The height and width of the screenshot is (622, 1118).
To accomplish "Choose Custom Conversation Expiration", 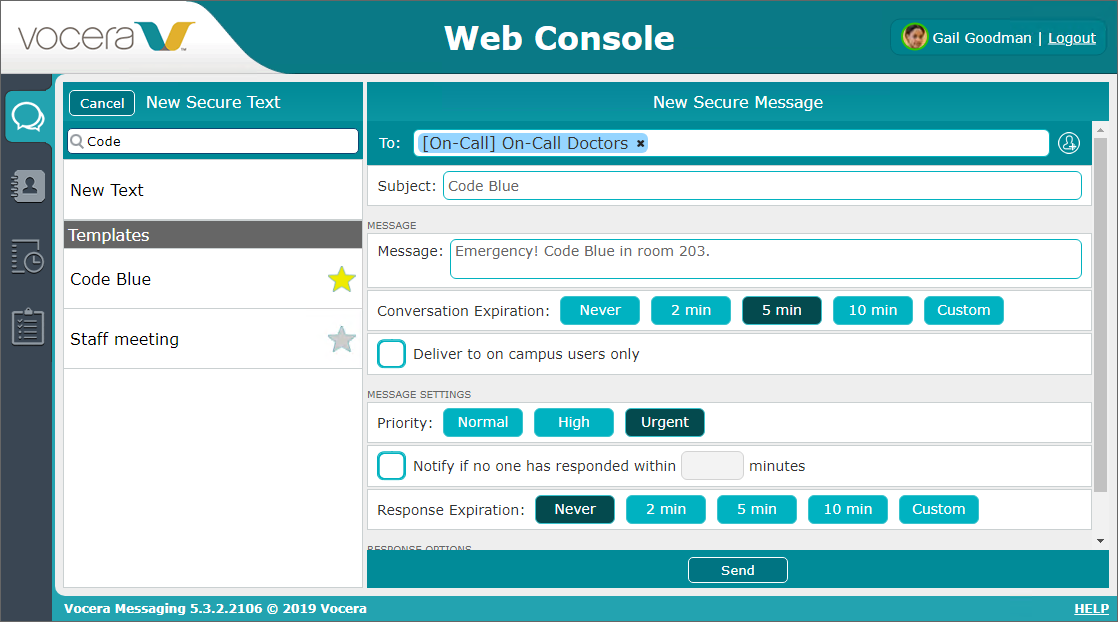I will pos(963,310).
